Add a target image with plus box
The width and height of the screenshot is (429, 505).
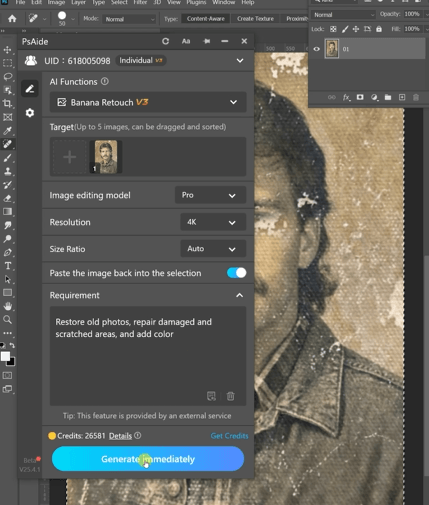(x=70, y=157)
